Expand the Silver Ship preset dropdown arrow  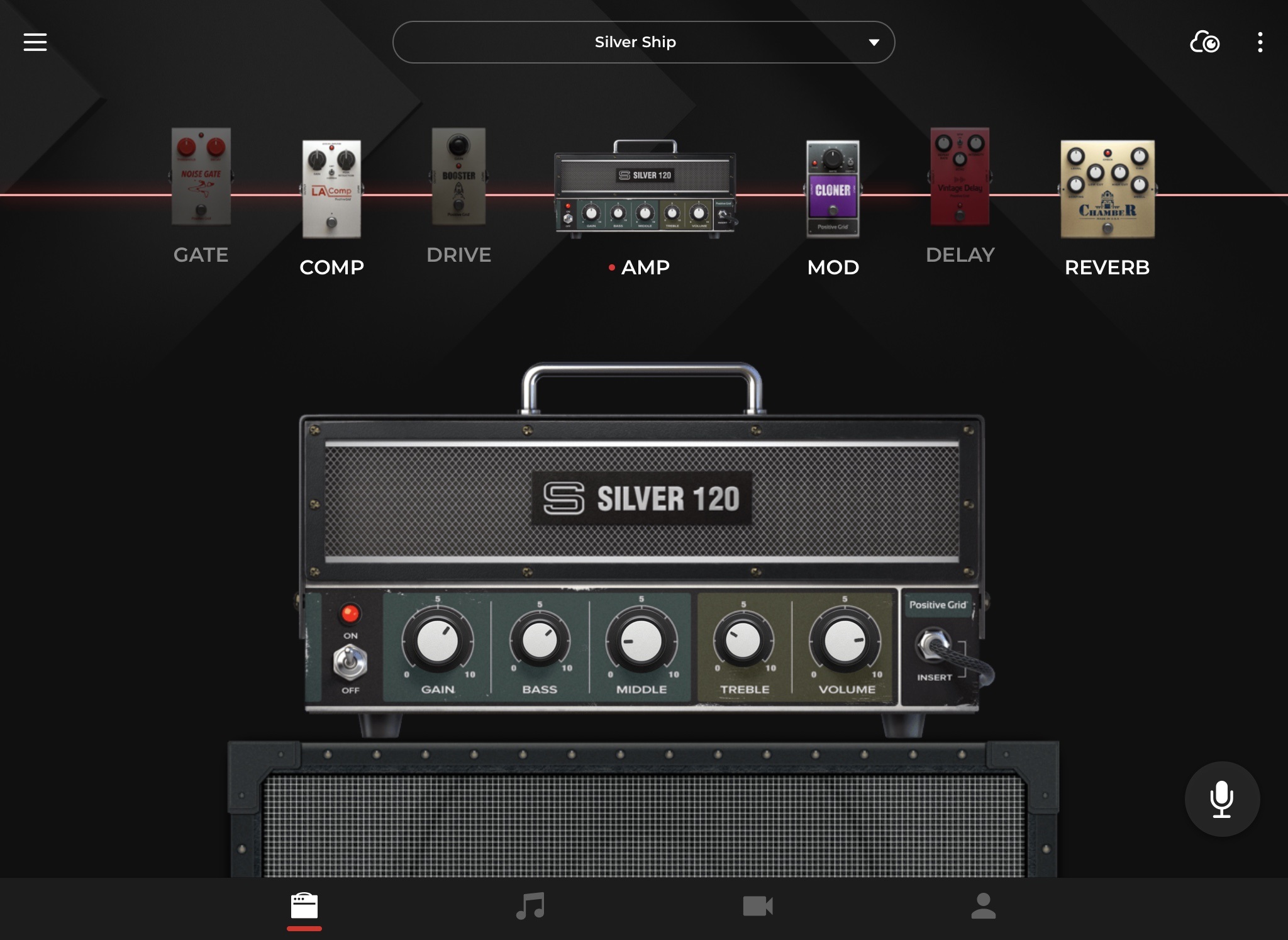874,42
